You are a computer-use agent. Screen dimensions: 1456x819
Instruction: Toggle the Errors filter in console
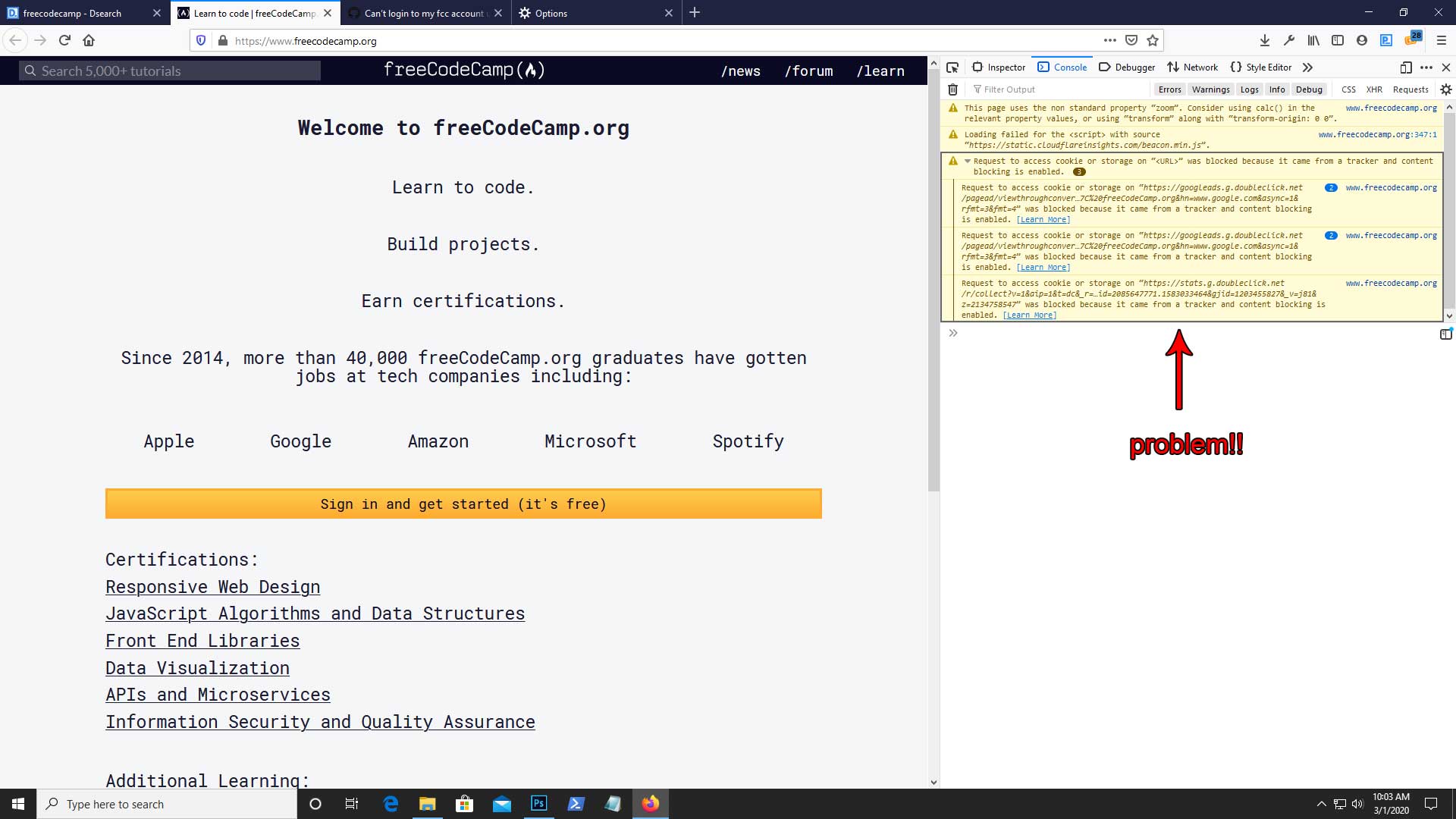(1169, 89)
